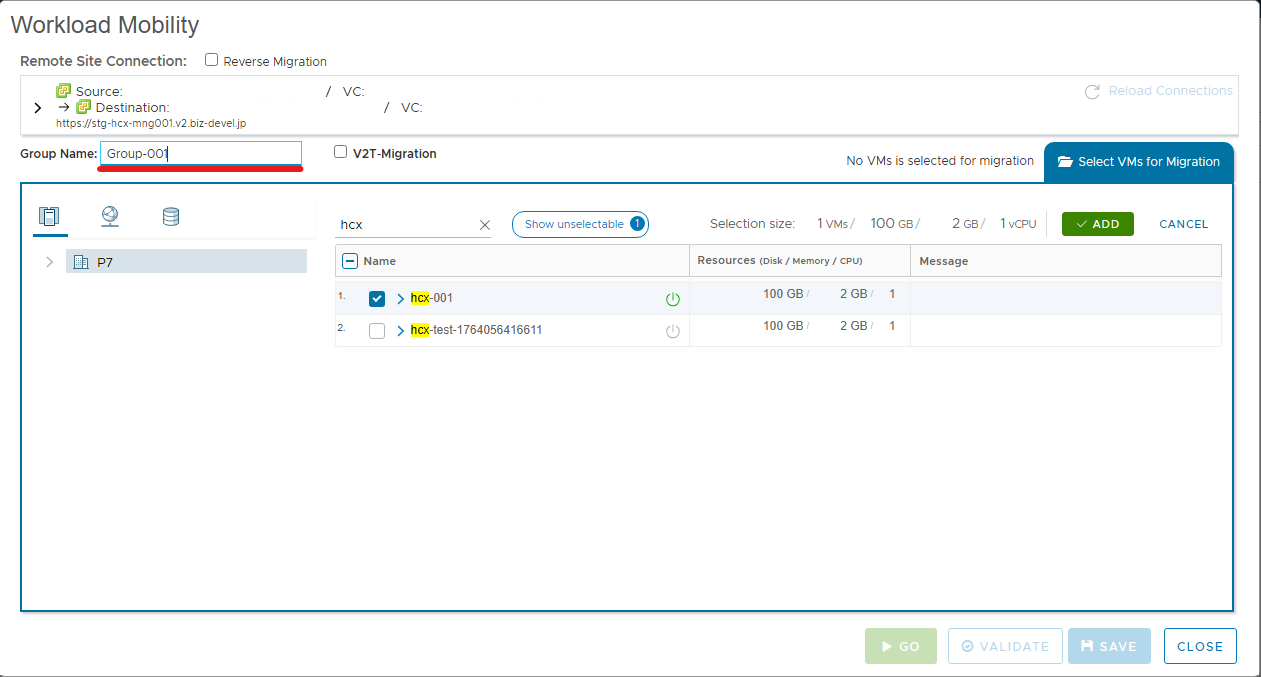Select the P7 datacenter tree item
Image resolution: width=1261 pixels, height=677 pixels.
pyautogui.click(x=186, y=262)
